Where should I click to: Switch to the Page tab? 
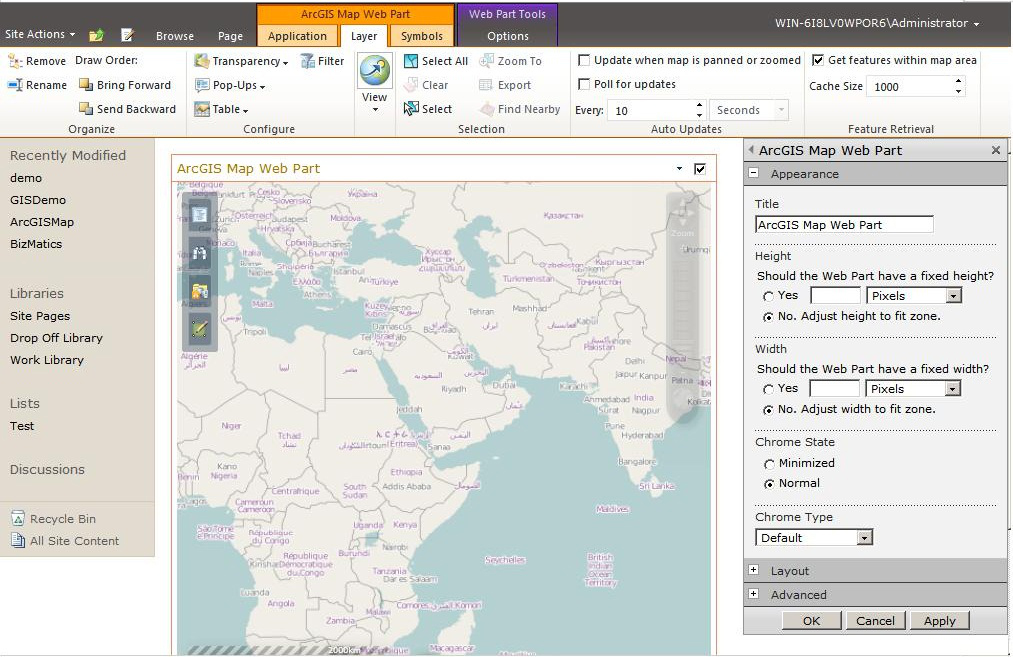click(230, 36)
